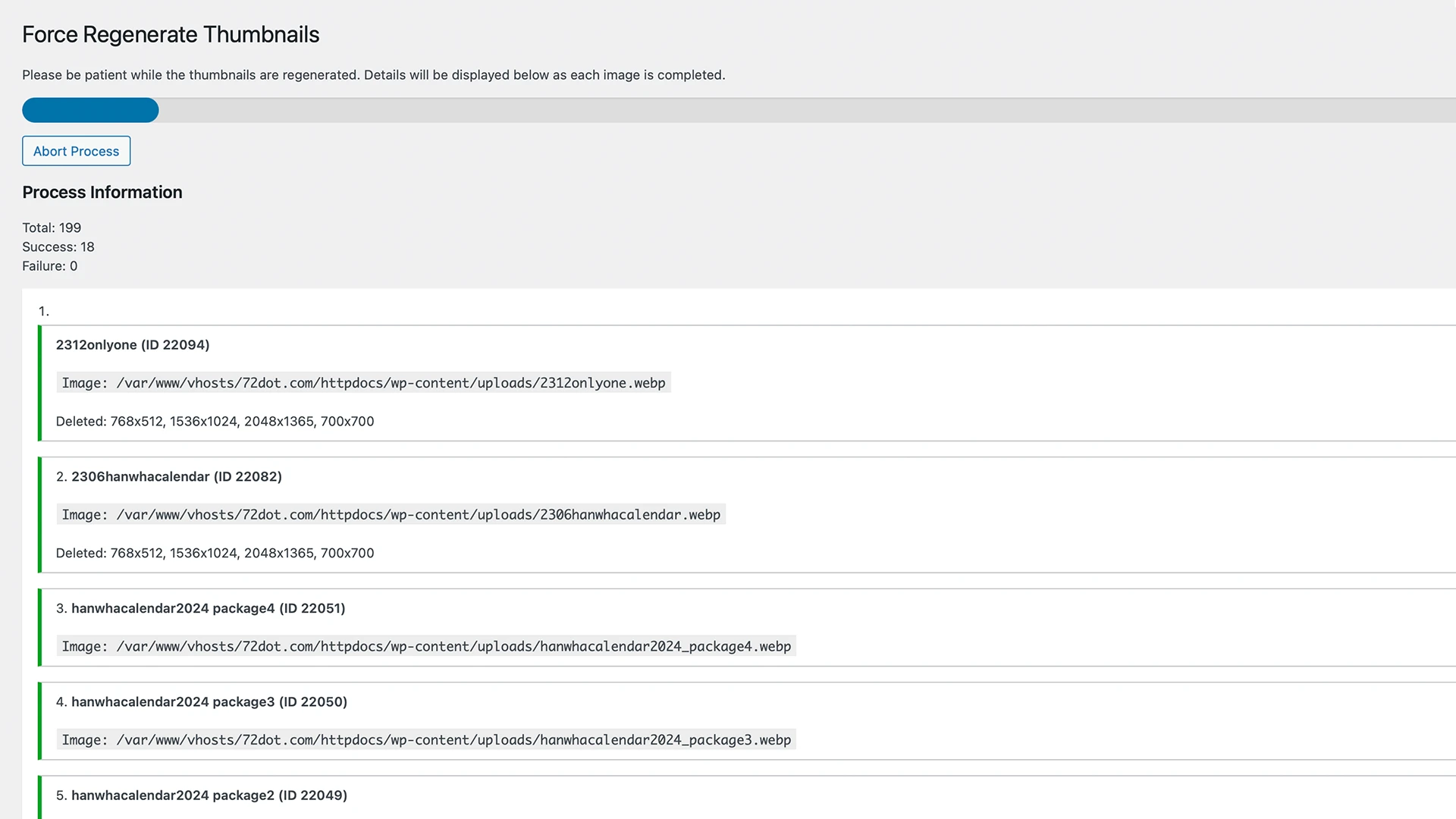Click the unfilled gray portion of progress bar

point(804,111)
